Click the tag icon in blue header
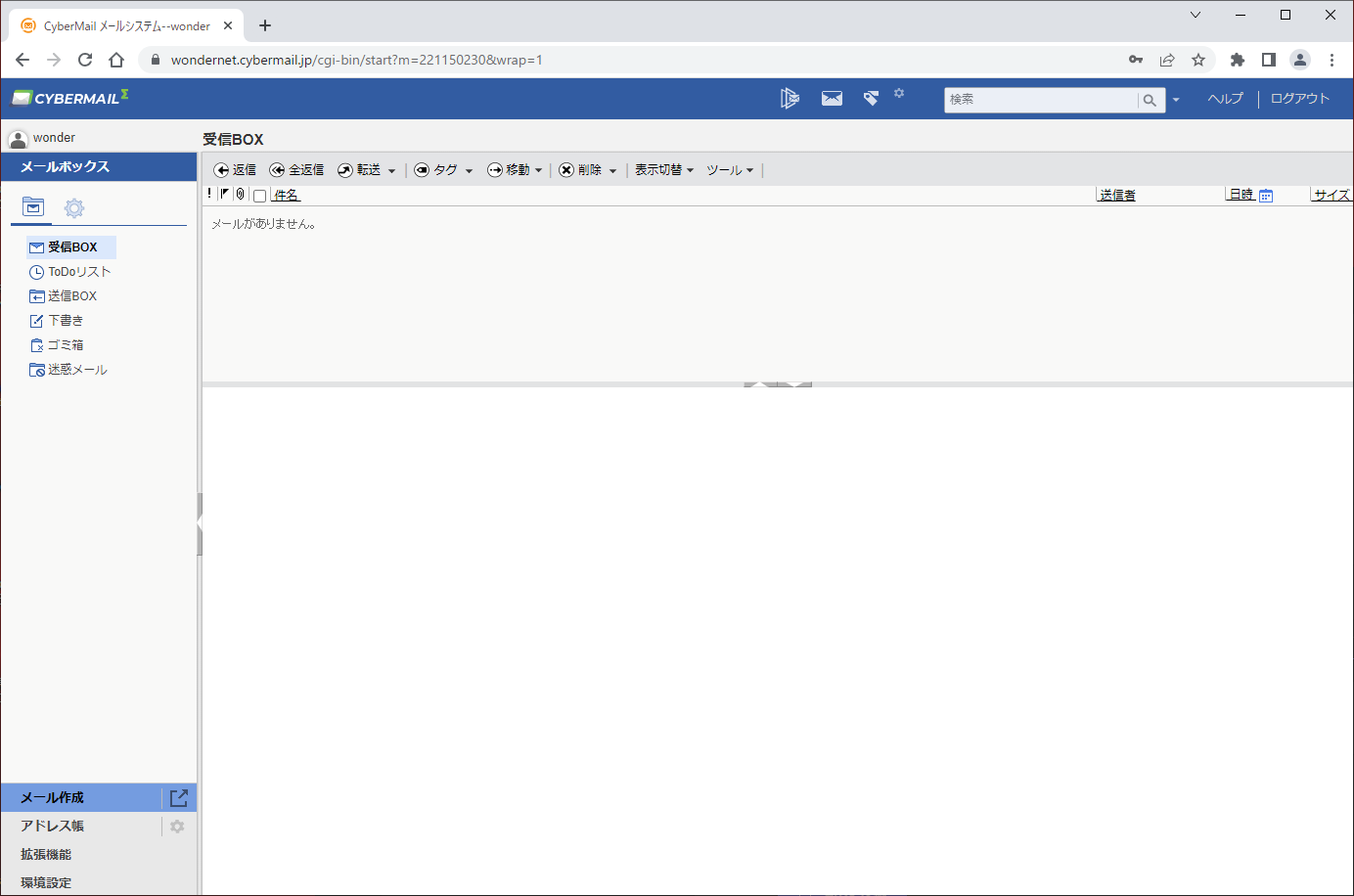This screenshot has height=896, width=1354. [x=871, y=98]
